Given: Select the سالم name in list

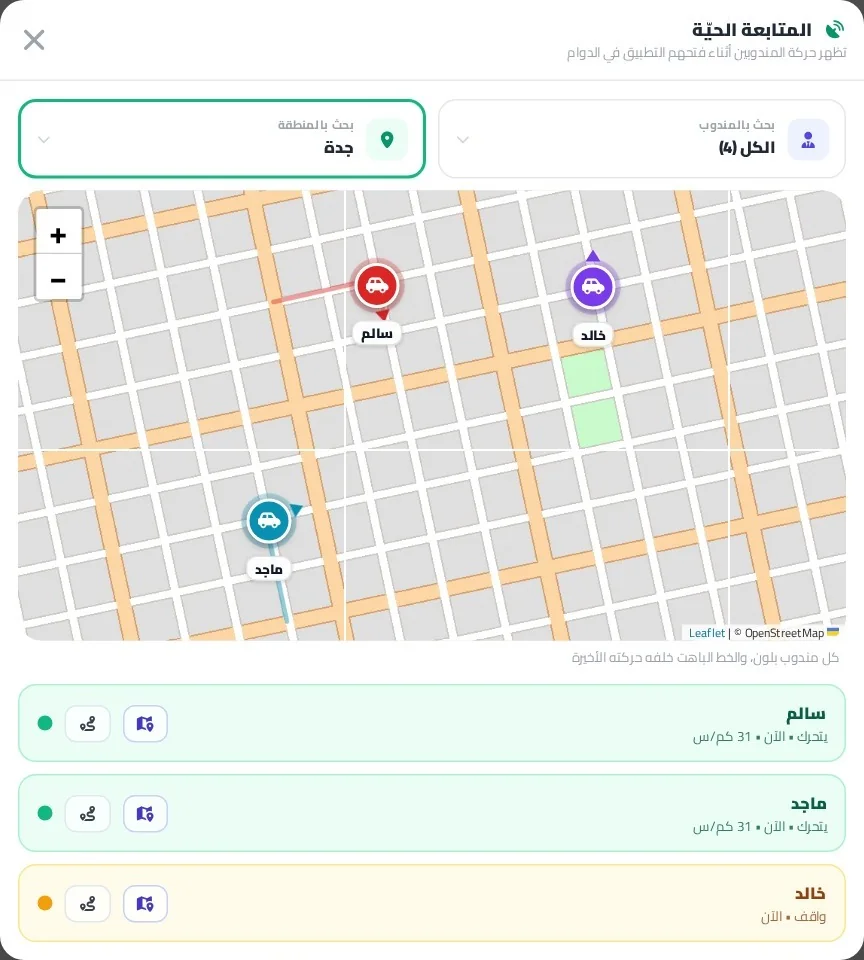Looking at the screenshot, I should coord(805,714).
